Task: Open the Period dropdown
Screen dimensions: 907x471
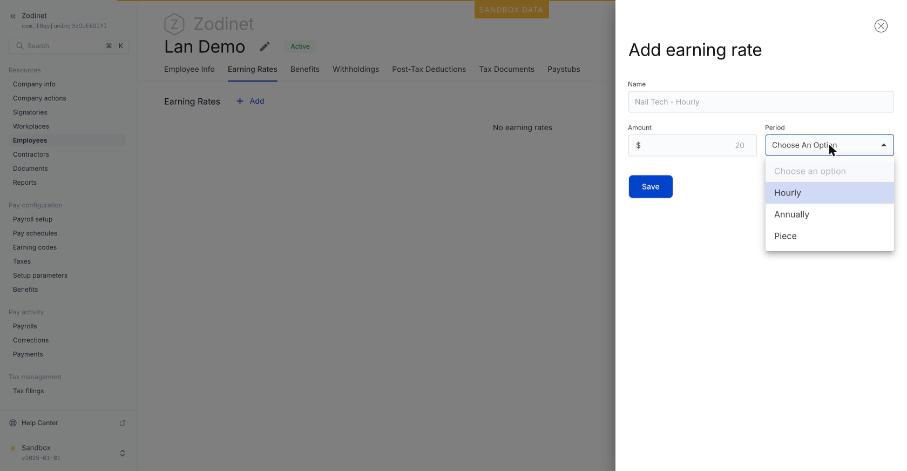Action: coord(829,145)
